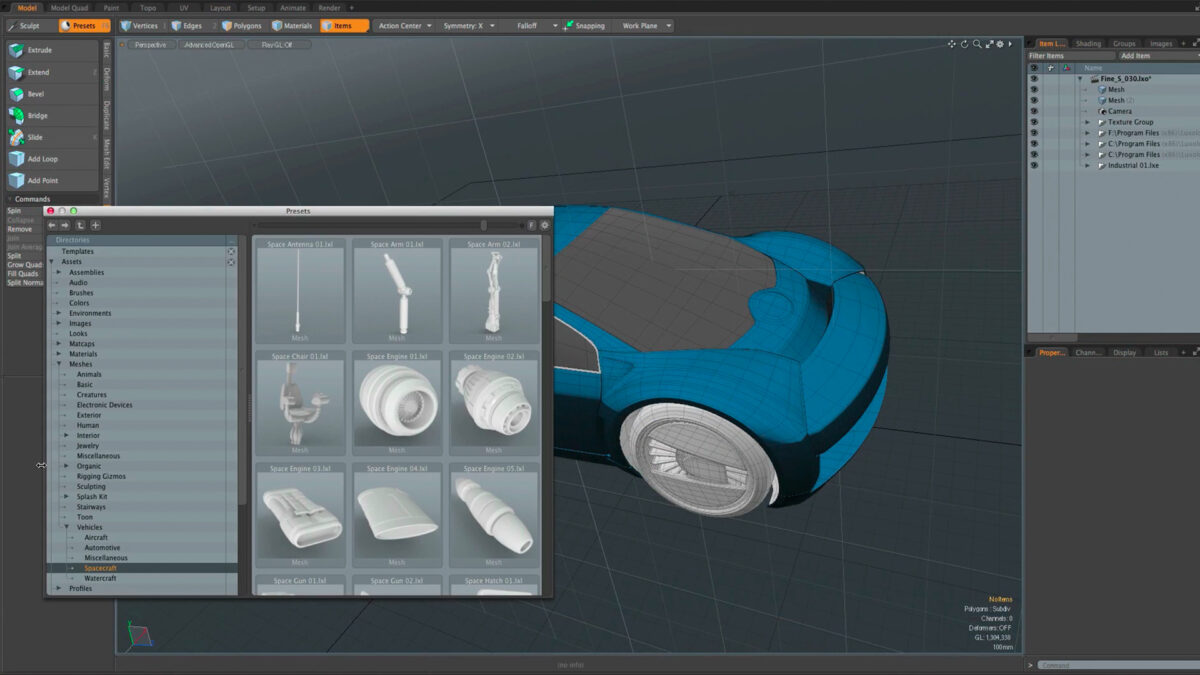Viewport: 1200px width, 675px height.
Task: Click the Add Item button
Action: click(x=1135, y=56)
